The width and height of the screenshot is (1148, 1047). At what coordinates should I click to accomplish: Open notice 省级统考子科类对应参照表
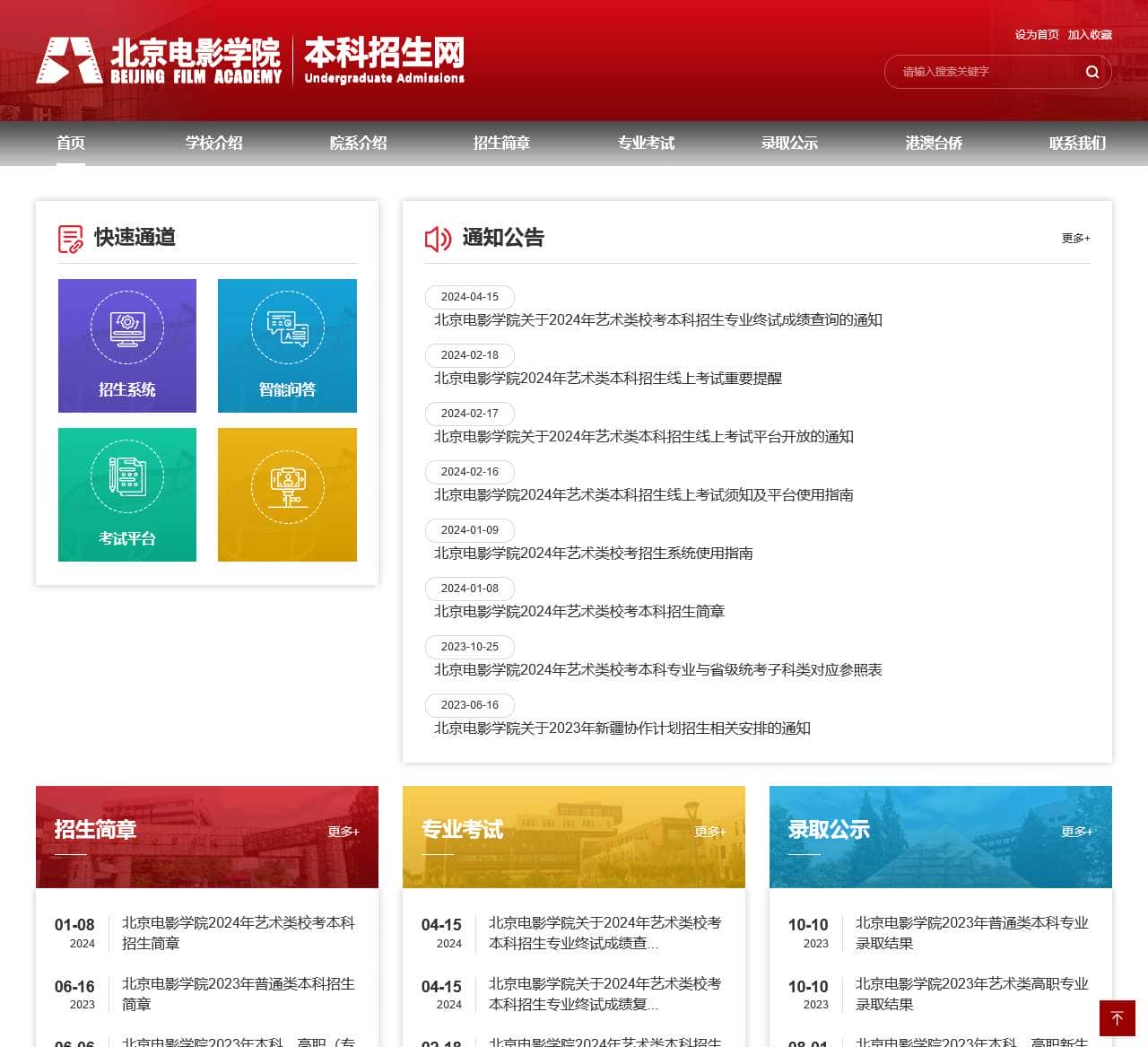[658, 670]
